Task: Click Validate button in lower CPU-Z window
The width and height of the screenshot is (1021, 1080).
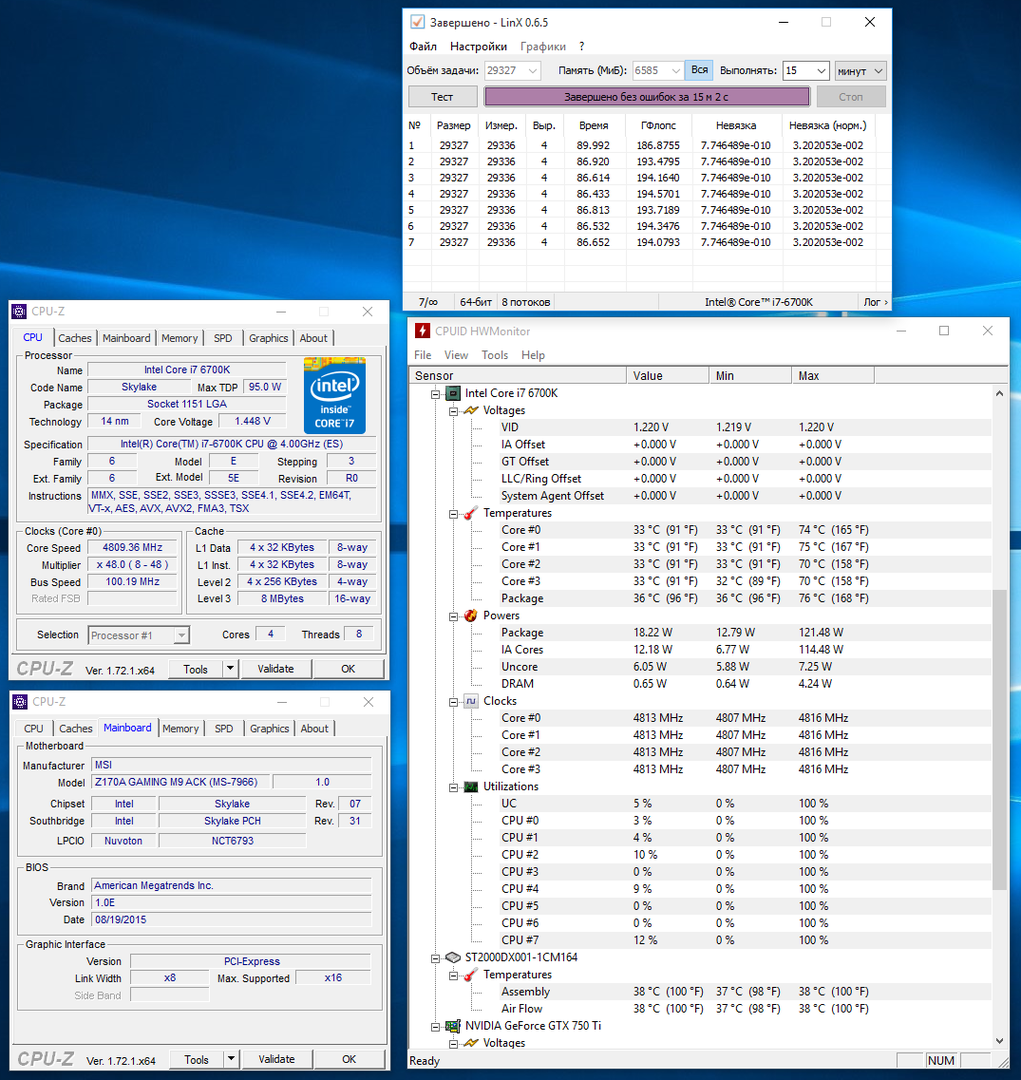Action: coord(276,1059)
